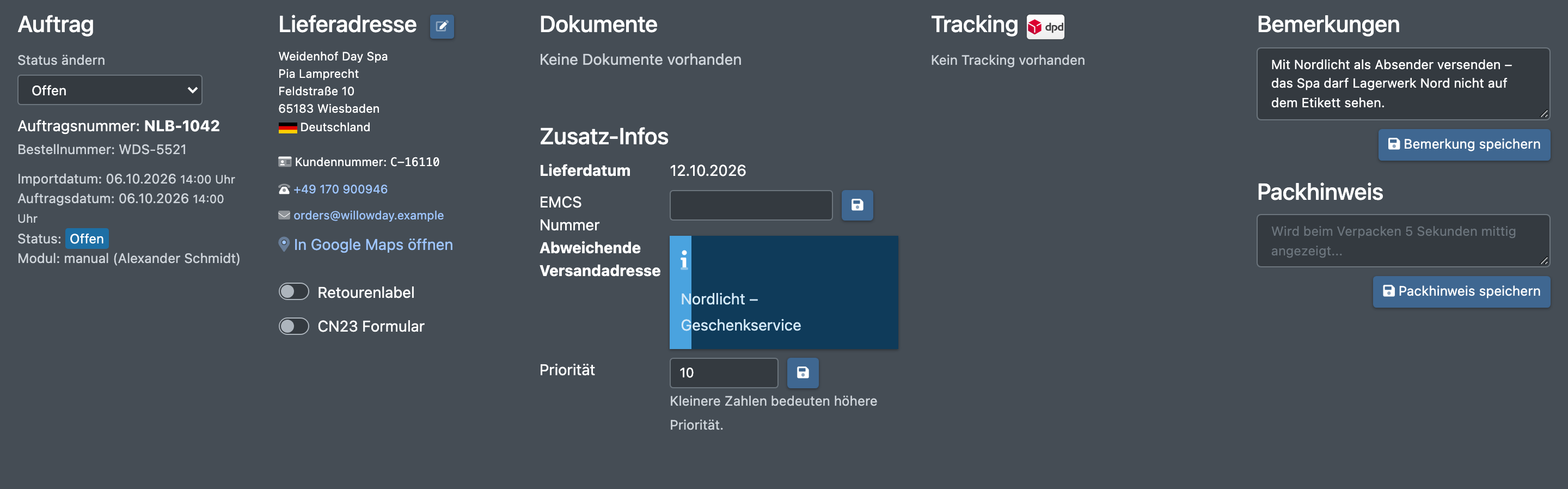1568x489 pixels.
Task: Enable the CN23 Formular switch
Action: click(293, 326)
